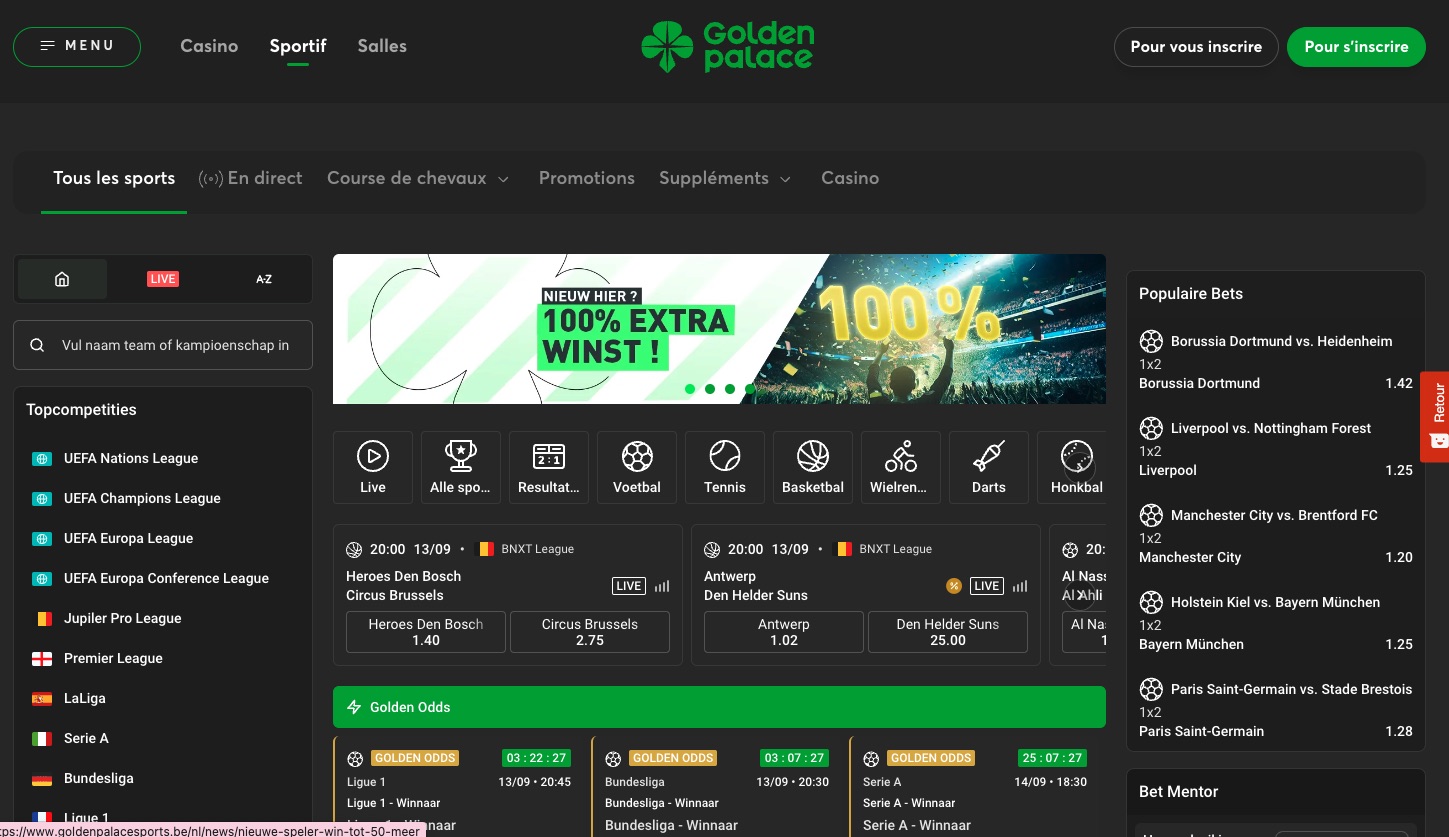
Task: Open the Ligue 1 Golden Odds card
Action: coord(459,787)
